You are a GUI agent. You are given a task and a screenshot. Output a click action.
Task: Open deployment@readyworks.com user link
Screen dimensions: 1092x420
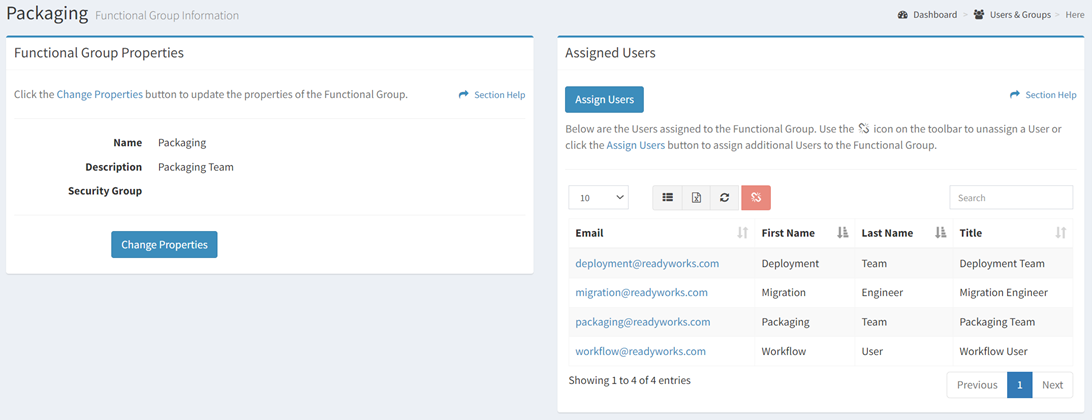pos(647,264)
